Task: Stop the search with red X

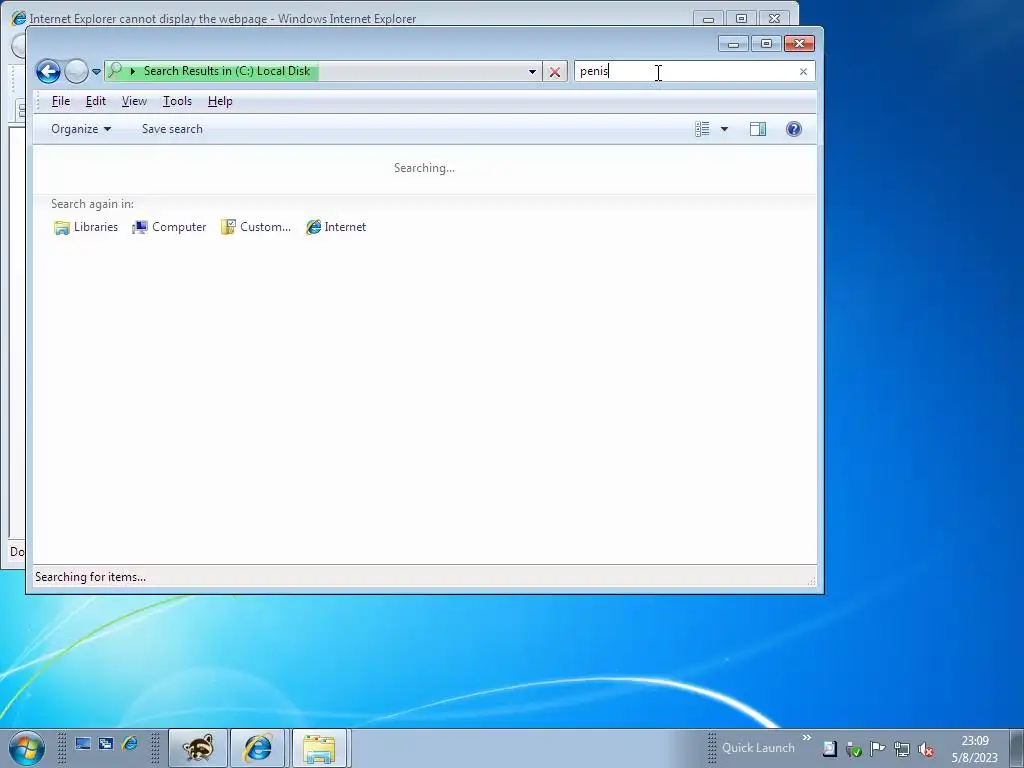Action: pyautogui.click(x=555, y=72)
